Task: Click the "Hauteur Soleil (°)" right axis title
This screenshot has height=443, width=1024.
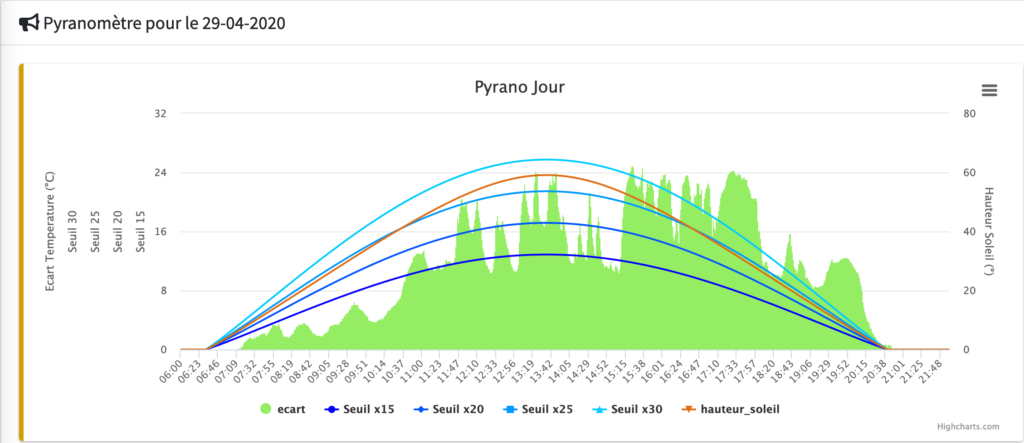Action: tap(988, 231)
